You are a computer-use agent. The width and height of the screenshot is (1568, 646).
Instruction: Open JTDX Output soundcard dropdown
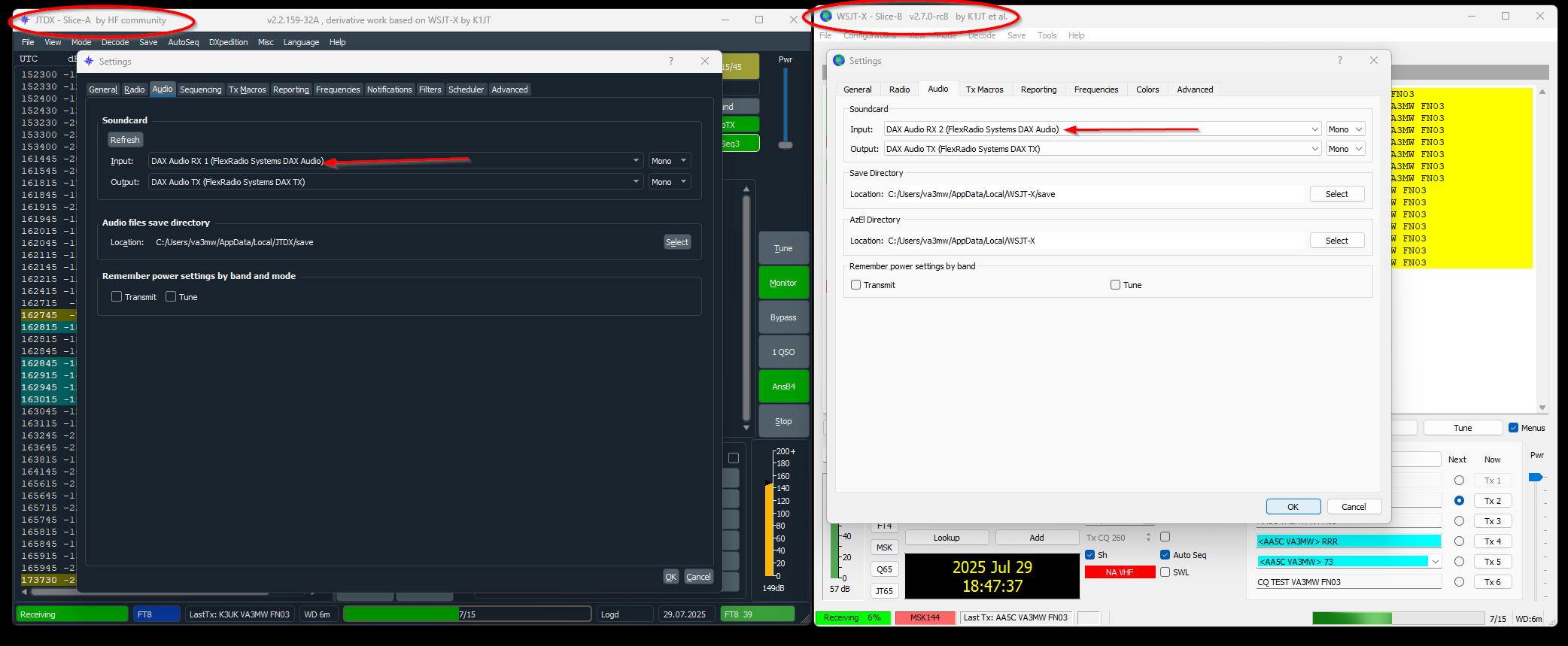coord(396,182)
